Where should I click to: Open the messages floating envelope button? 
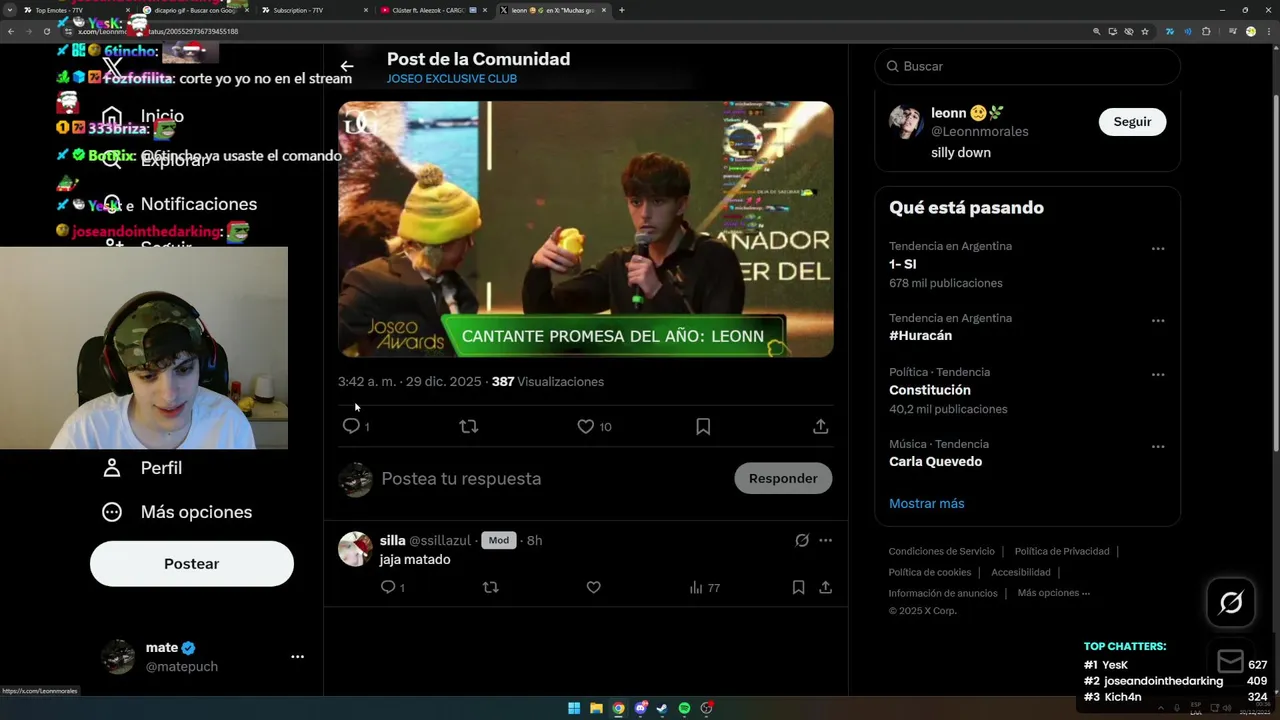tap(1231, 661)
